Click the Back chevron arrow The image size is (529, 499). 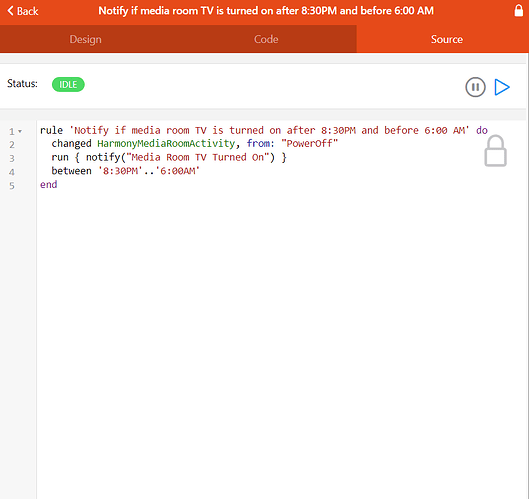10,11
